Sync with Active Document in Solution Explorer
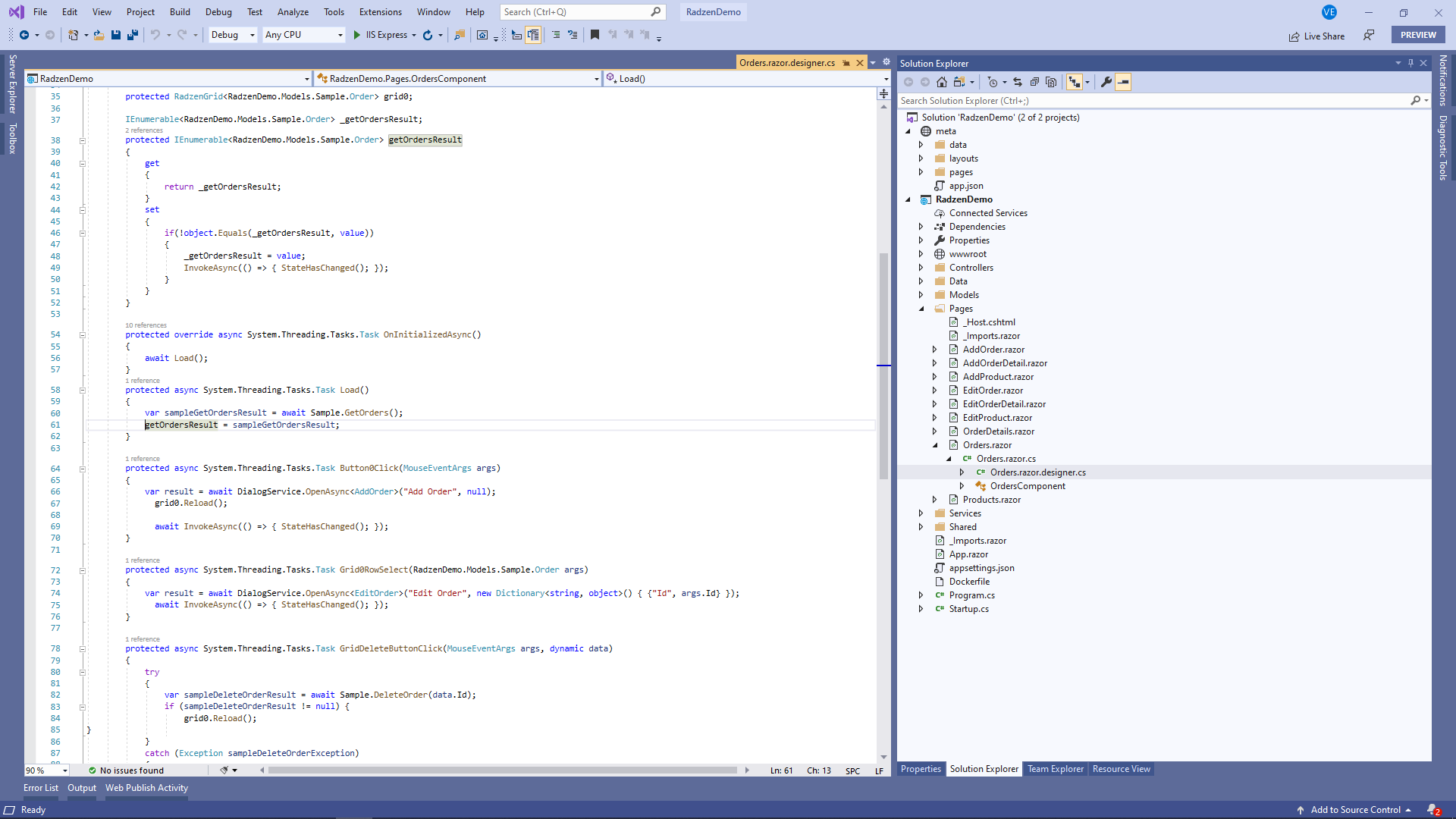This screenshot has width=1456, height=819. [1018, 82]
